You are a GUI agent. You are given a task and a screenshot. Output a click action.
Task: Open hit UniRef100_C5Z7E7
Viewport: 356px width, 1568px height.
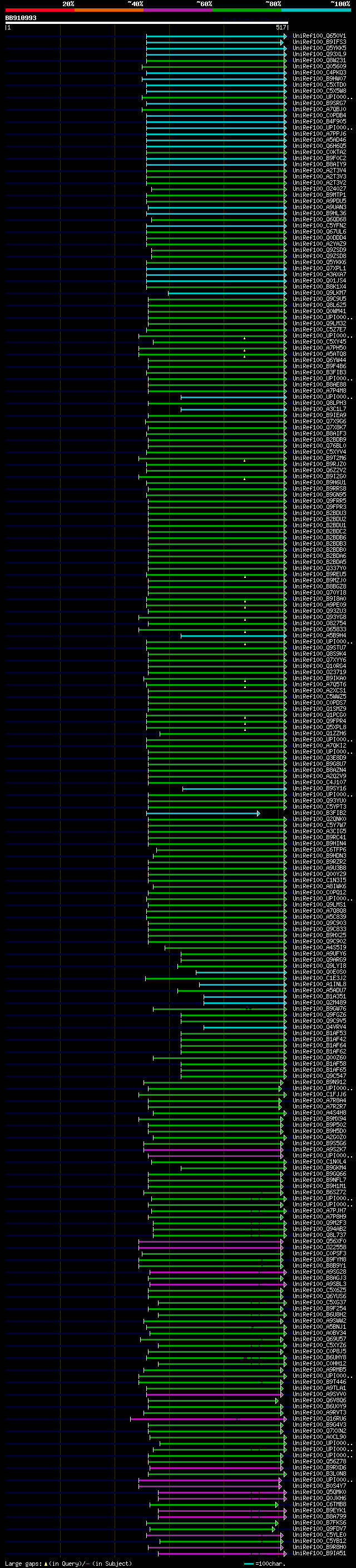[319, 330]
